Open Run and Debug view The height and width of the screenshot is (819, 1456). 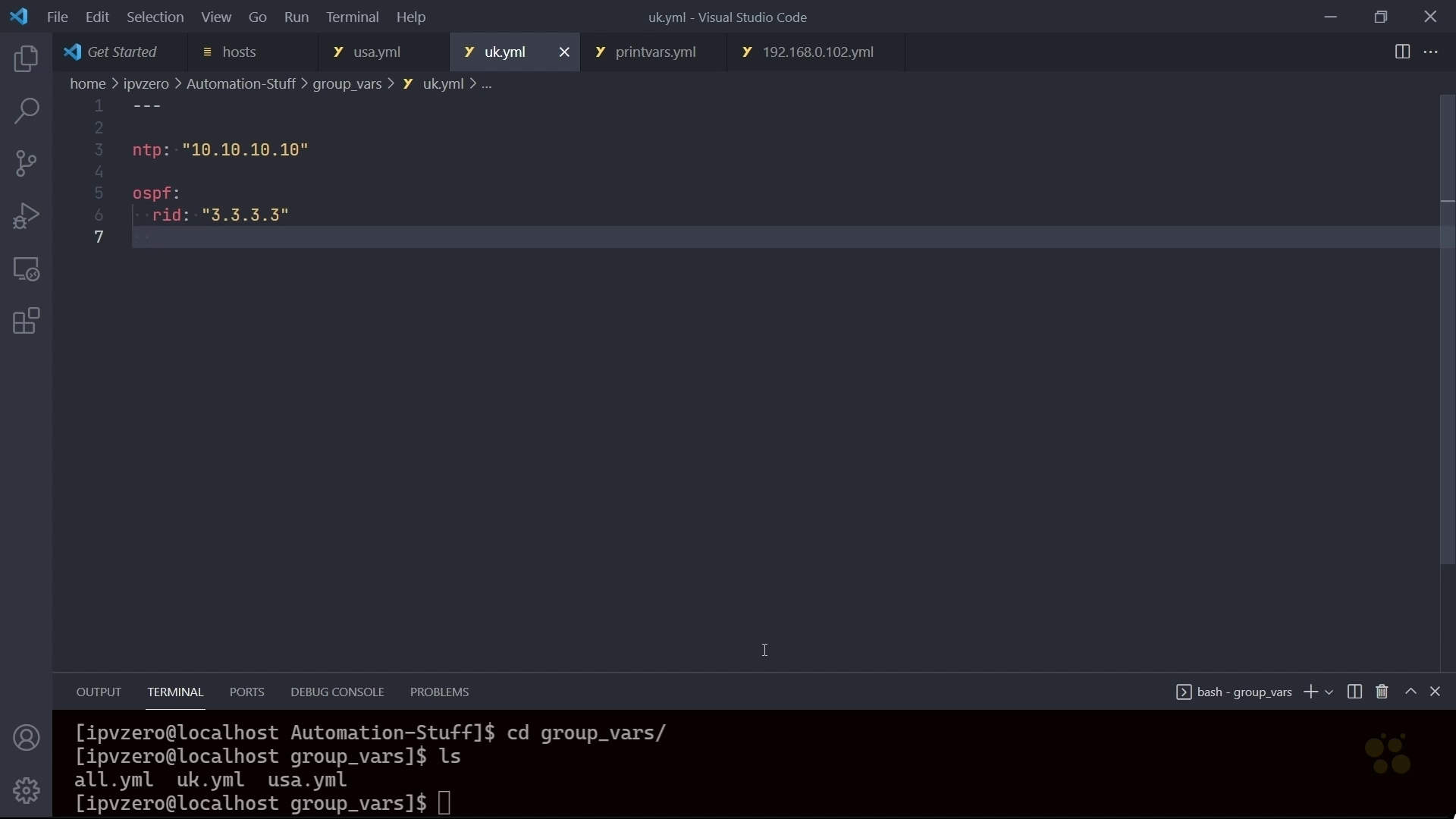27,216
